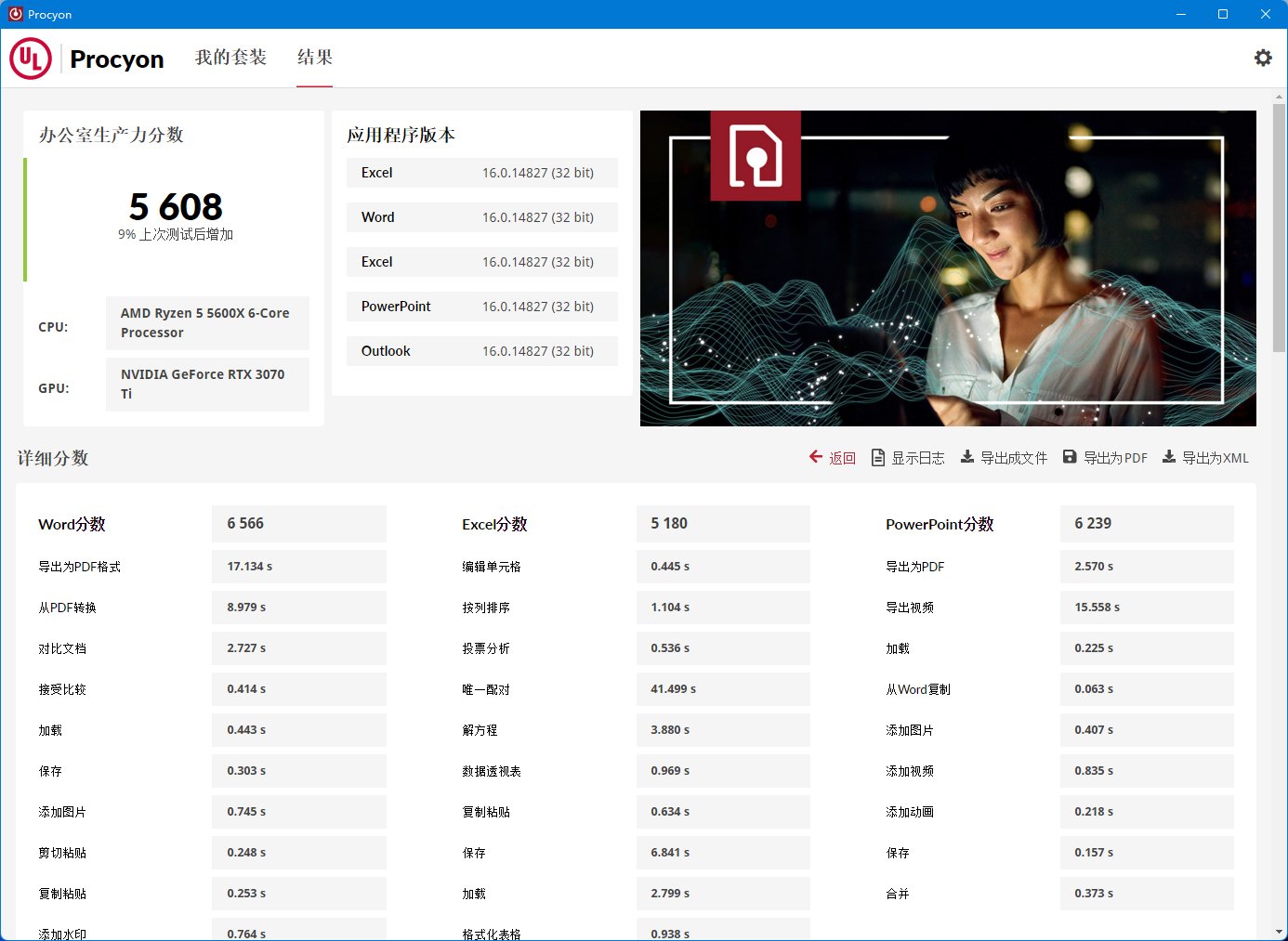The image size is (1288, 941).
Task: Click the 添加动画 row label
Action: (x=910, y=812)
